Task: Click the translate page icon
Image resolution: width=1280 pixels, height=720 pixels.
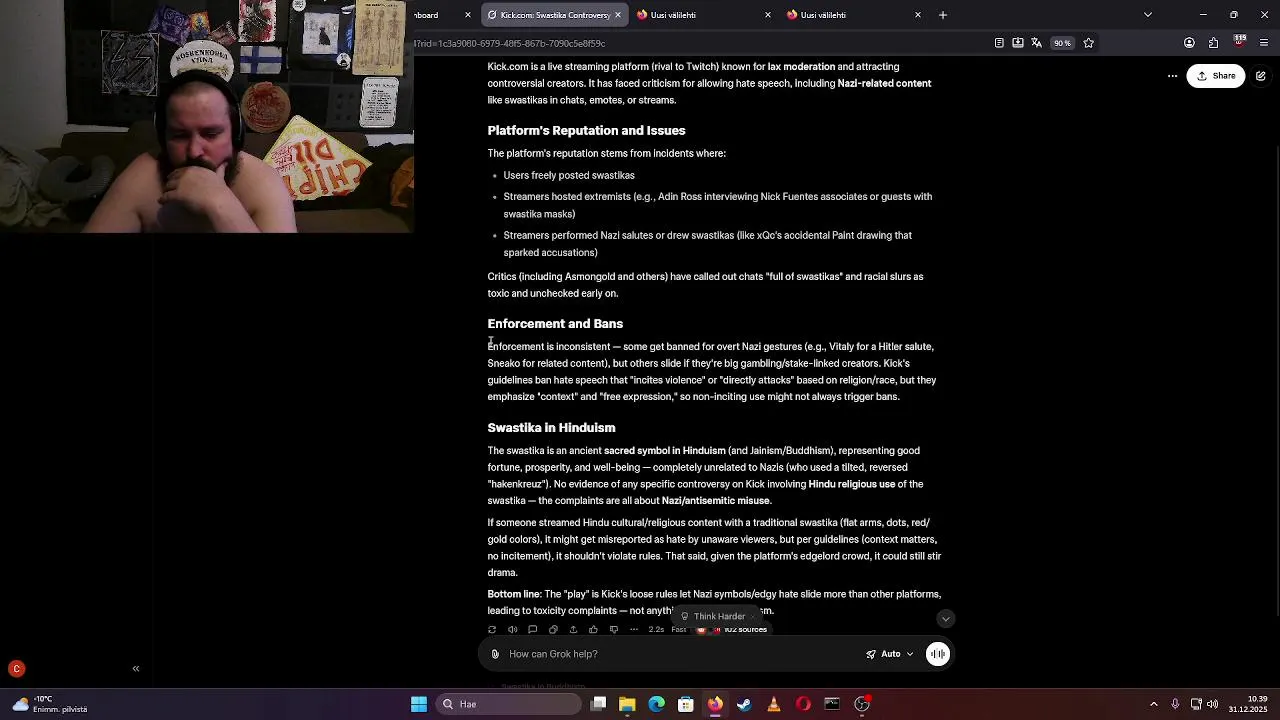Action: pos(1036,43)
